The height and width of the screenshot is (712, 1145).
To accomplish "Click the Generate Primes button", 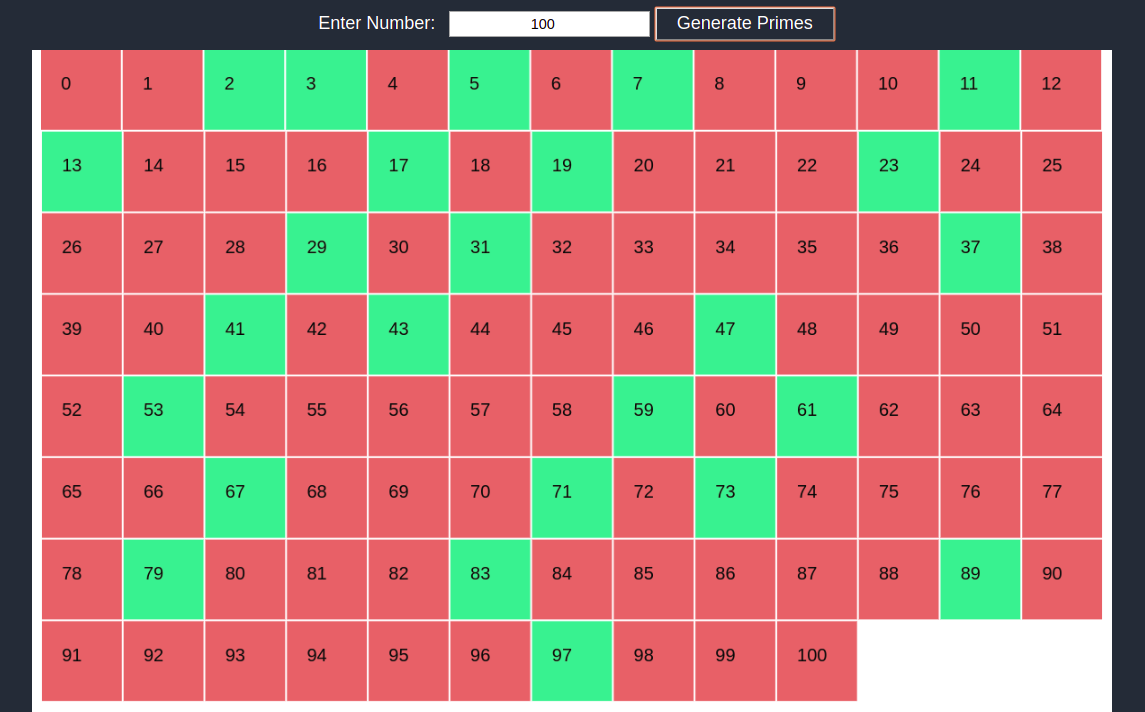I will tap(744, 23).
